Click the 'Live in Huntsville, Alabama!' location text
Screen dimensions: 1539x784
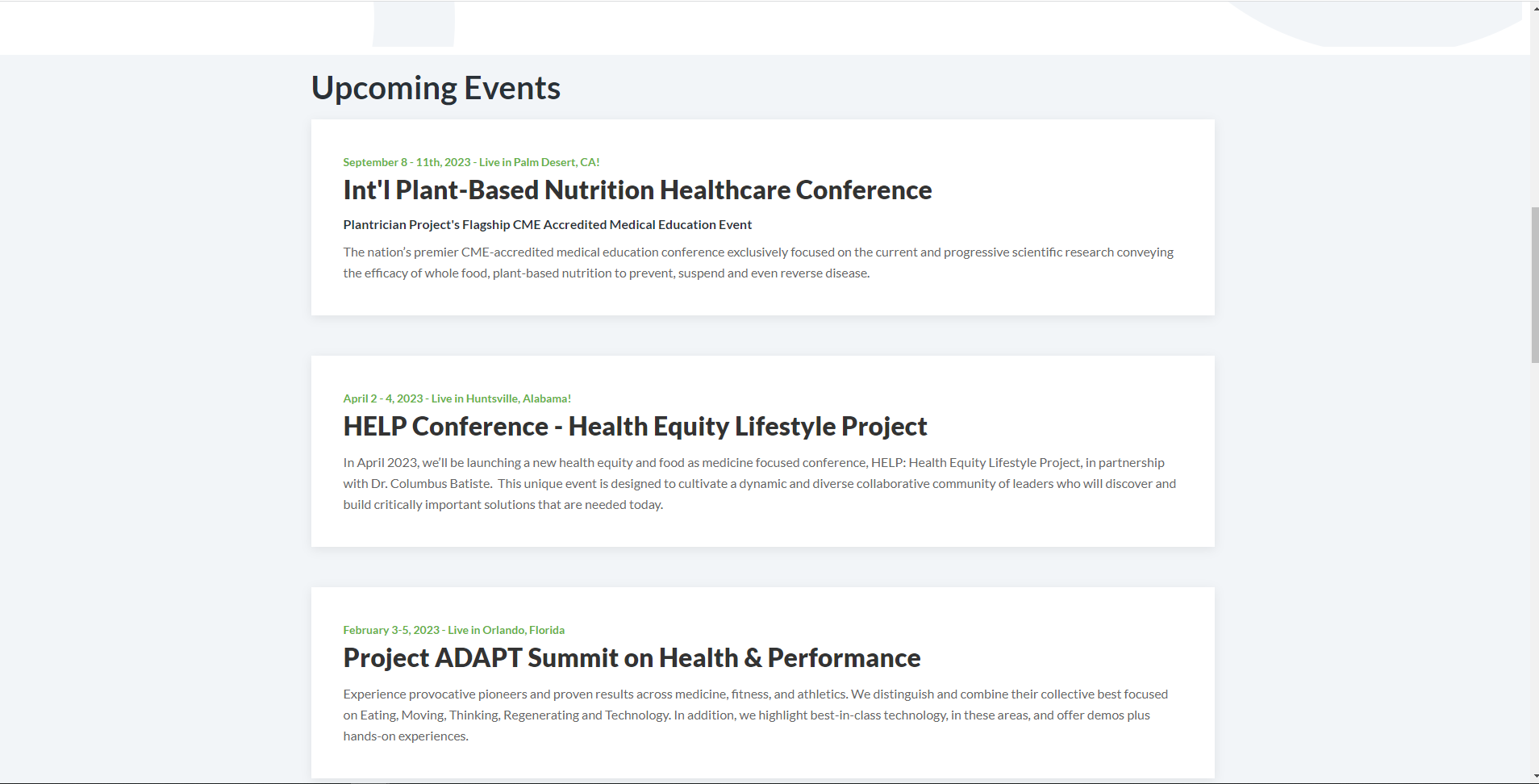(x=501, y=398)
